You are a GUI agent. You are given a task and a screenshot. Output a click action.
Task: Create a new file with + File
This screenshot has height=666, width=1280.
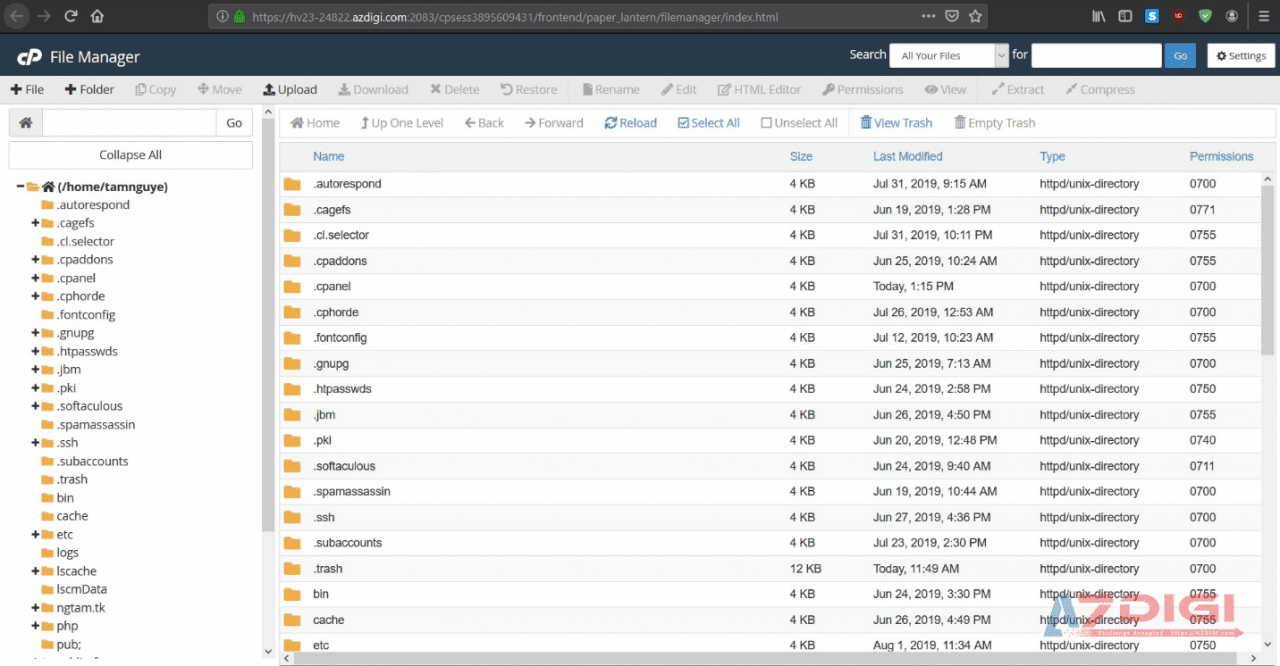click(x=27, y=90)
